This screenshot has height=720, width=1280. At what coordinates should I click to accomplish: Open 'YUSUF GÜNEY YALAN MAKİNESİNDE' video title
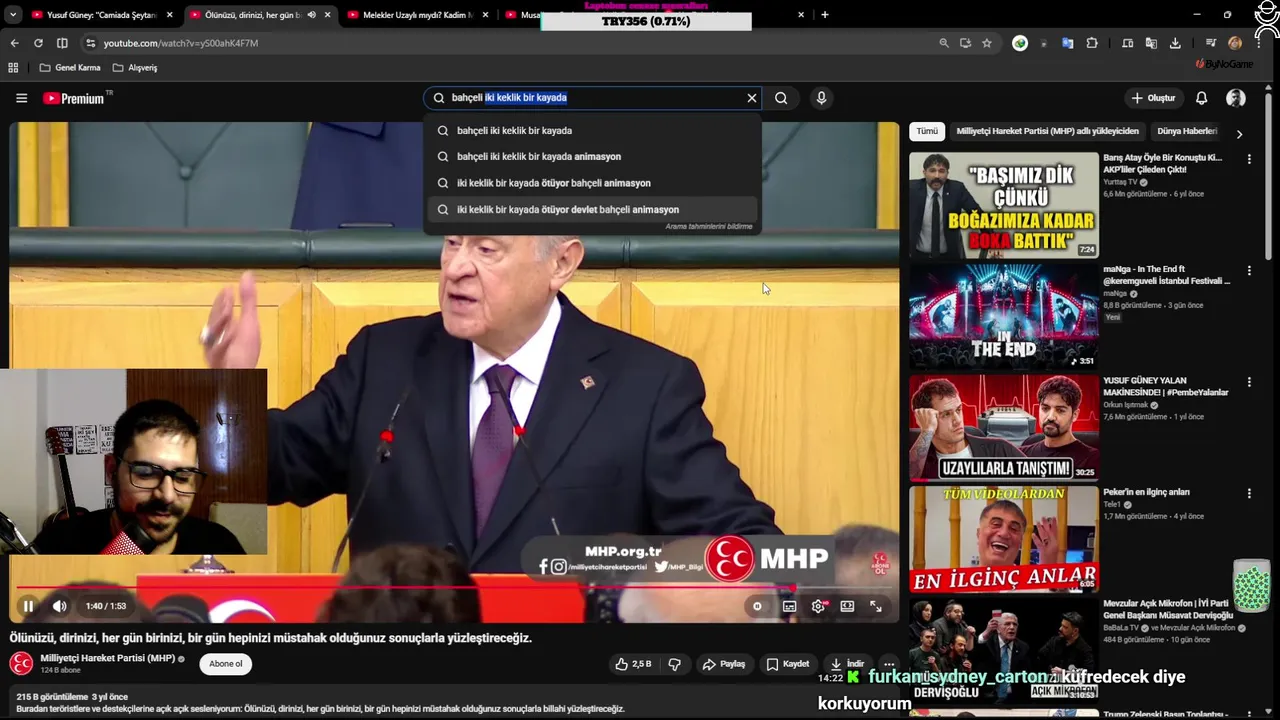point(1166,386)
